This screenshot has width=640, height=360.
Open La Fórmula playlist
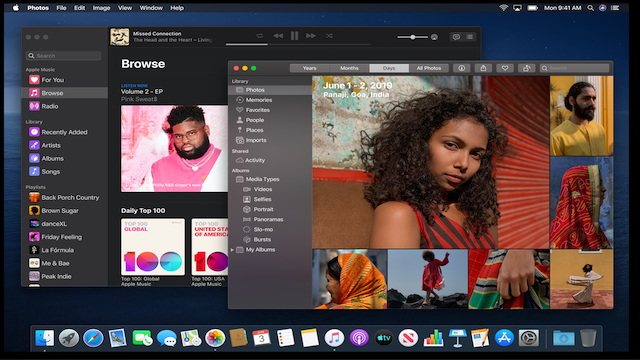(x=64, y=250)
